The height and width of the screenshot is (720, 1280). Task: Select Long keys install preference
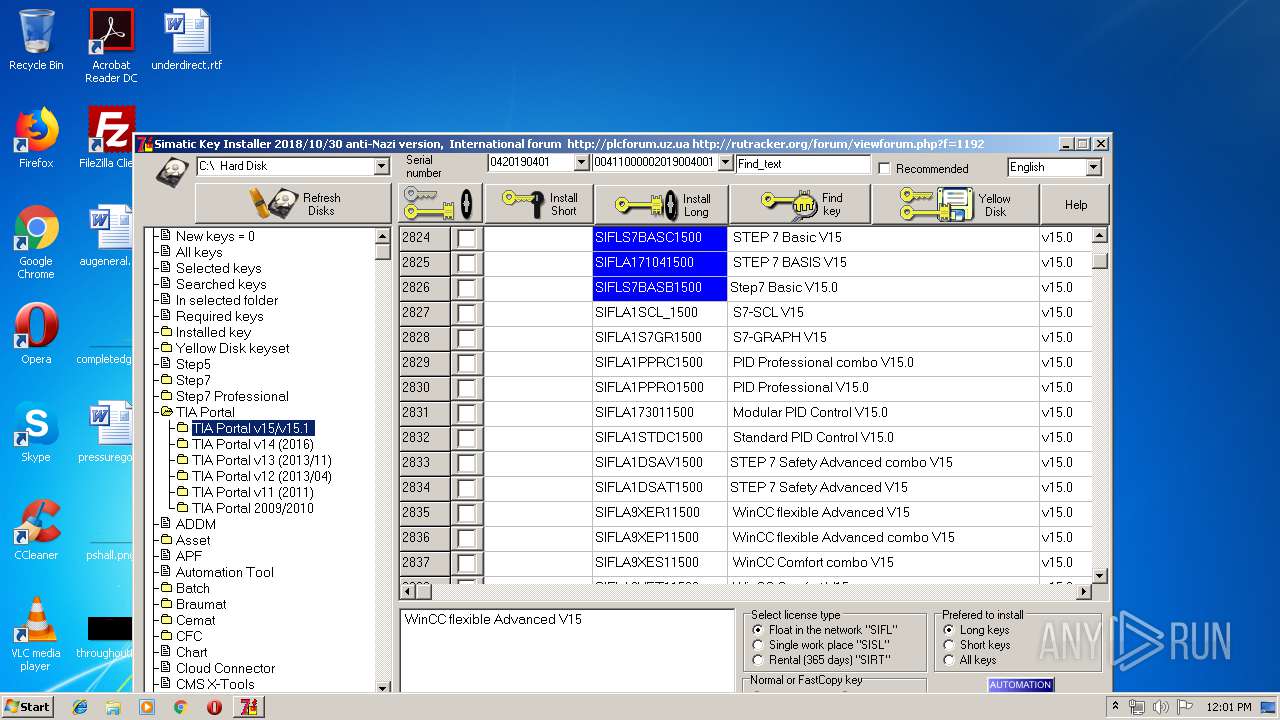click(949, 630)
